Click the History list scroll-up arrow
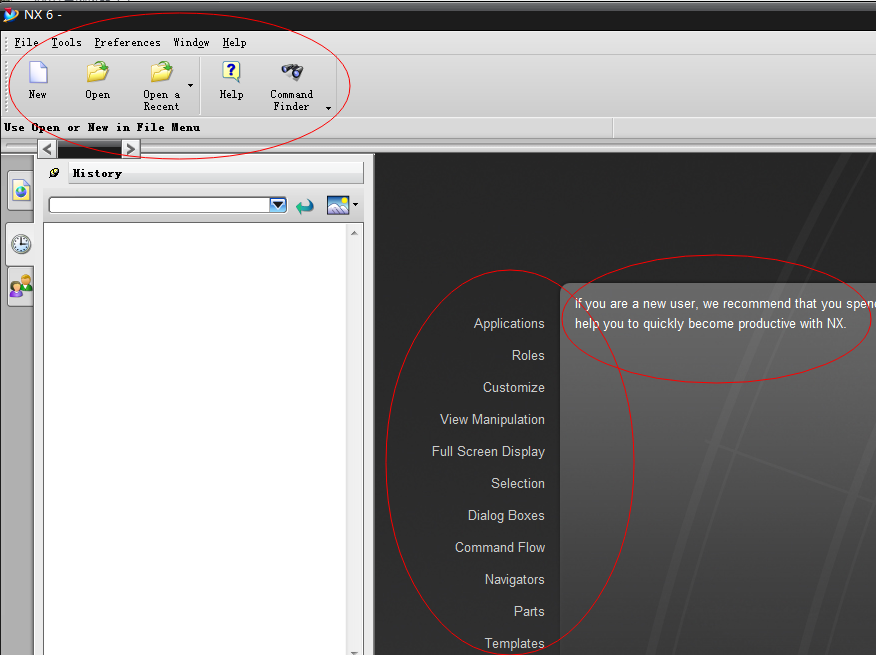876x655 pixels. (354, 233)
